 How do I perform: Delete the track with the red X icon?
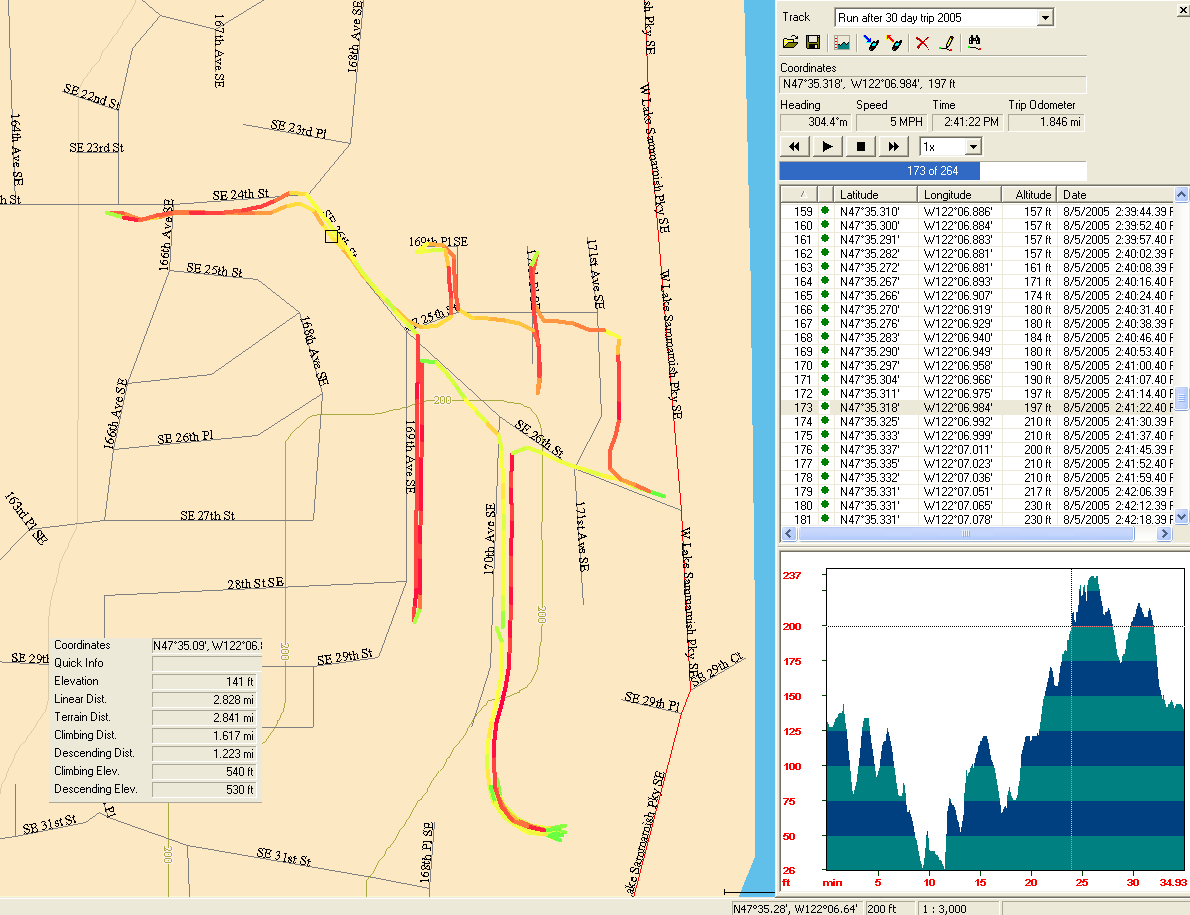(x=922, y=43)
